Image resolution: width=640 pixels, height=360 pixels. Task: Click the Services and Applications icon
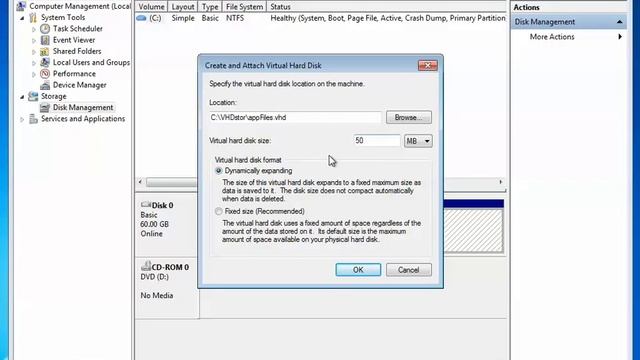33,119
